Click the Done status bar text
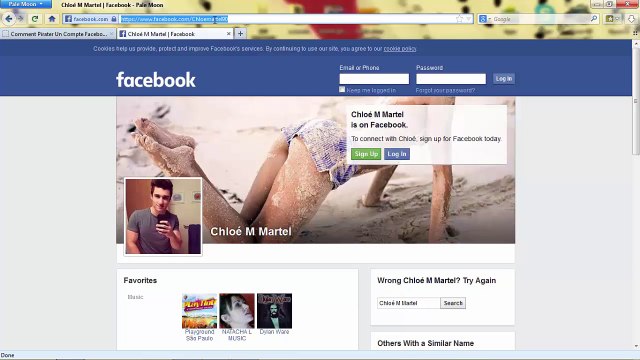Image resolution: width=640 pixels, height=360 pixels. [7, 355]
